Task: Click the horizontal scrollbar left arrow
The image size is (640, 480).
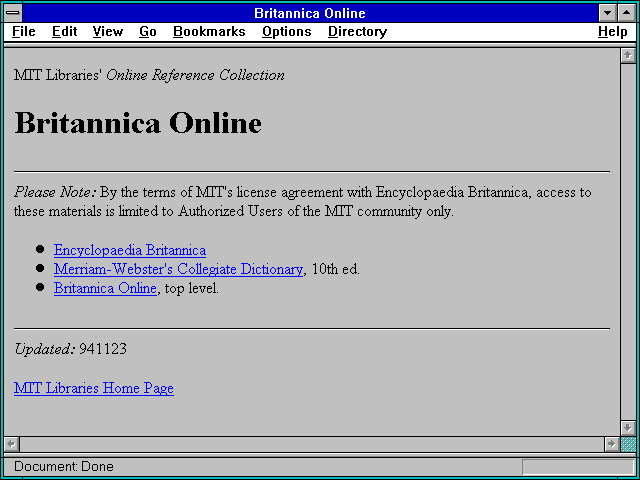Action: tap(12, 444)
